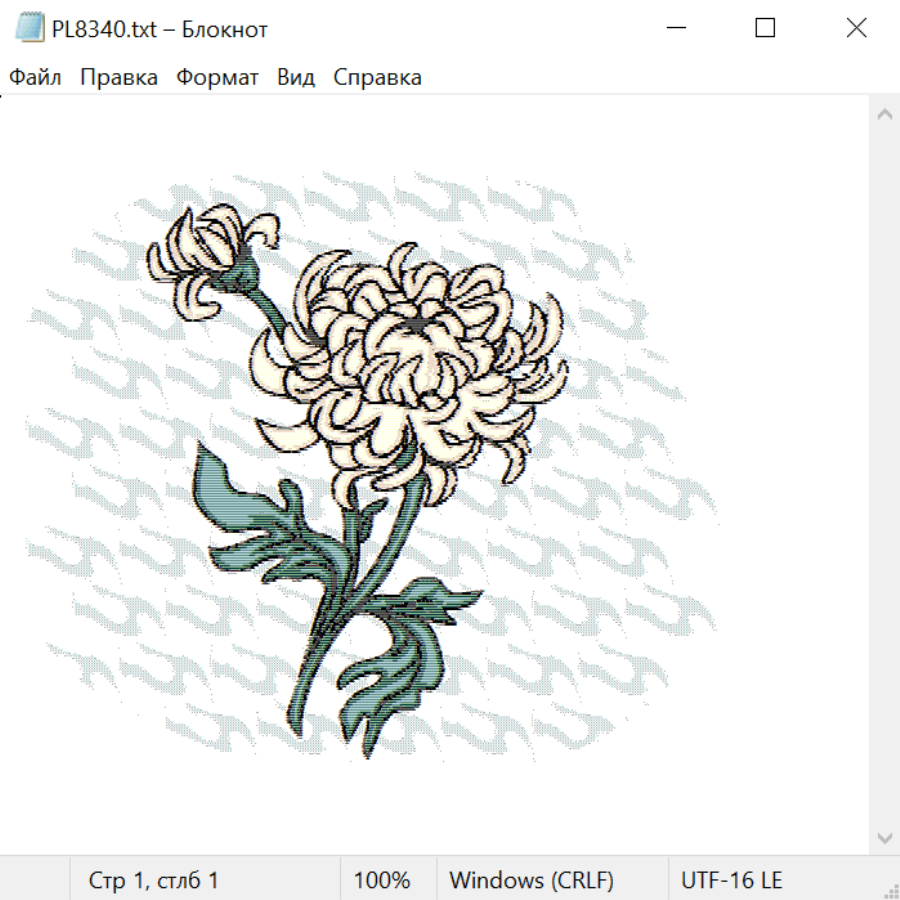
Task: Open the Вид menu
Action: [296, 77]
